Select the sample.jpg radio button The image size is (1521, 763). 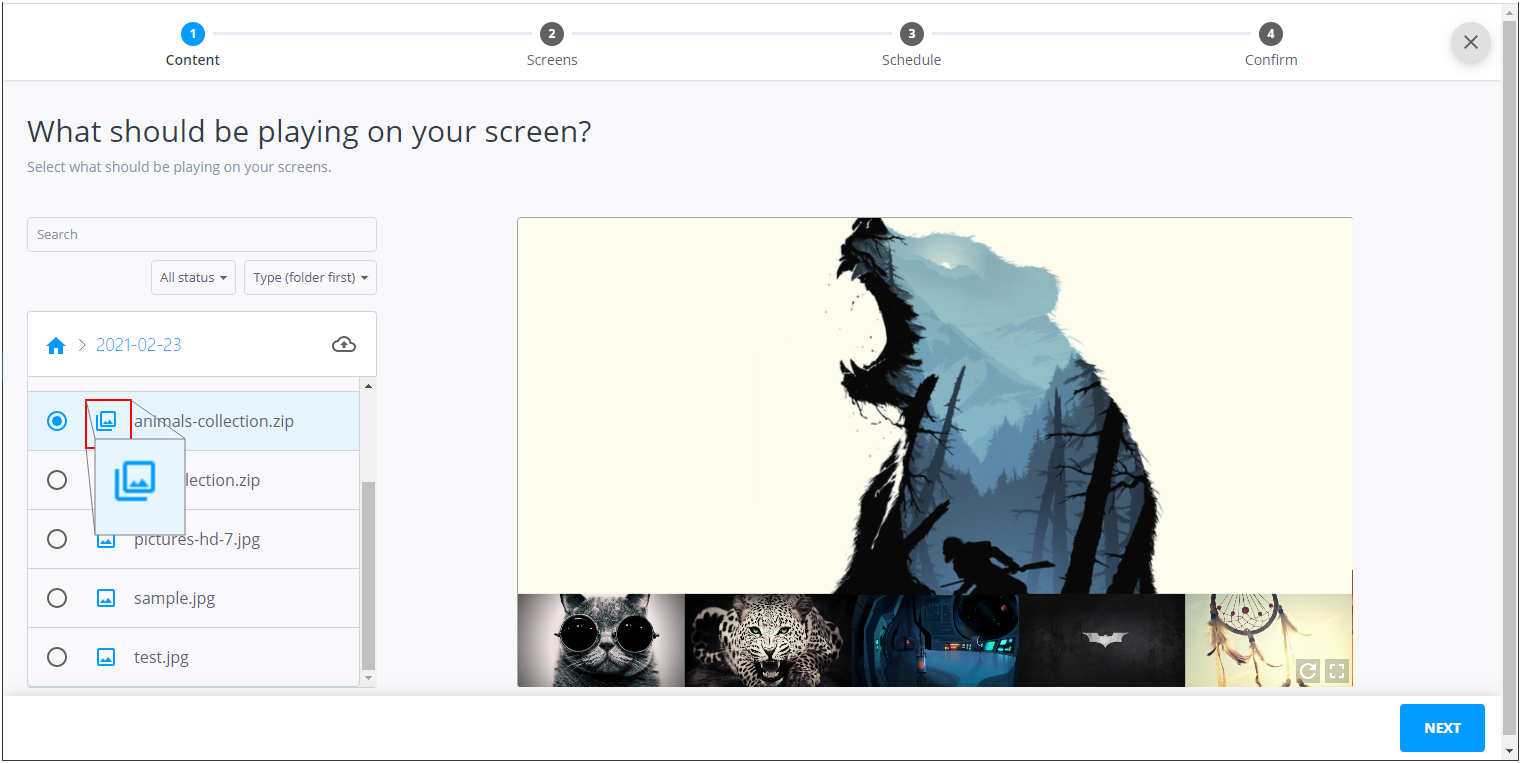tap(57, 598)
